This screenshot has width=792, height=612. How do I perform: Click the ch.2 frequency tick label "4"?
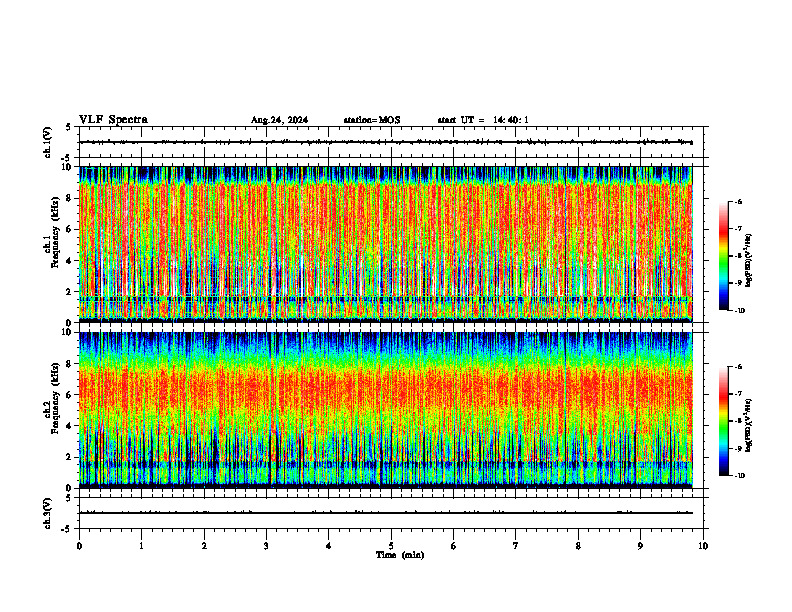[x=69, y=426]
